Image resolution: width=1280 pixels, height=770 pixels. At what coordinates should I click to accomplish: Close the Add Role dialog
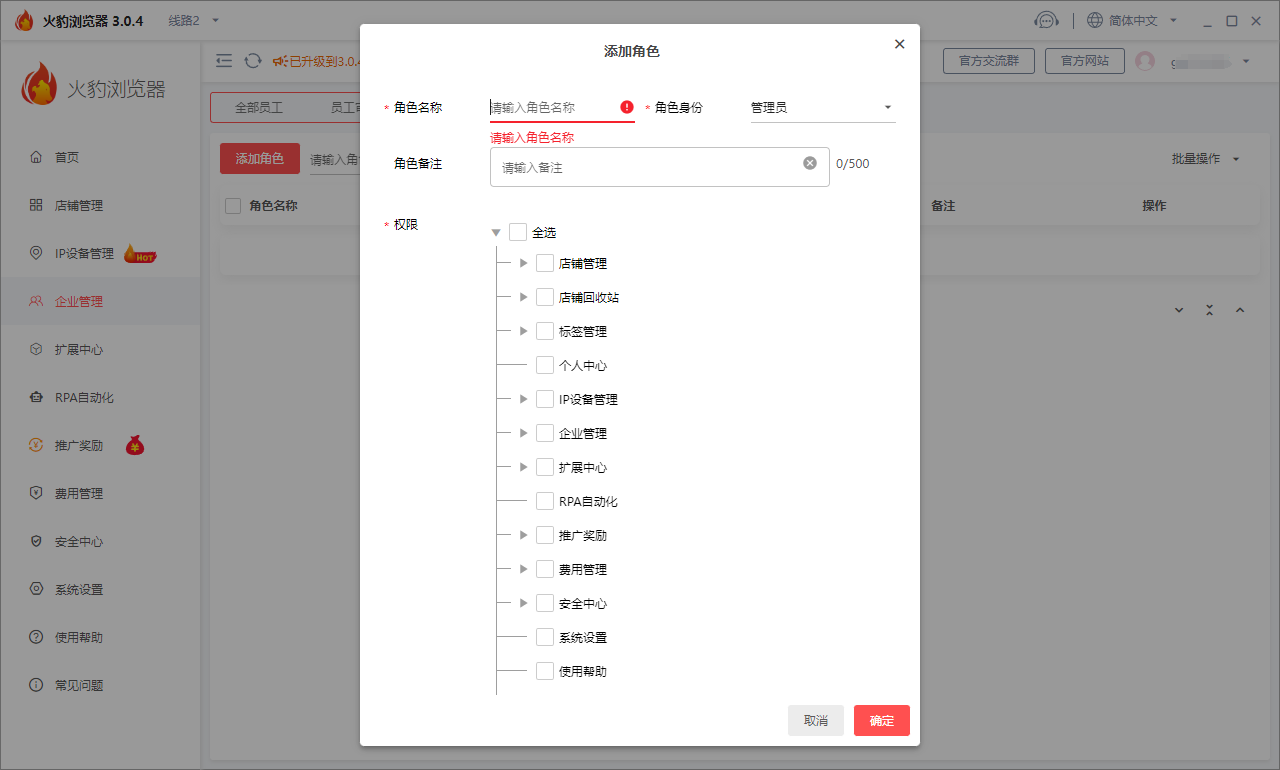pyautogui.click(x=899, y=44)
